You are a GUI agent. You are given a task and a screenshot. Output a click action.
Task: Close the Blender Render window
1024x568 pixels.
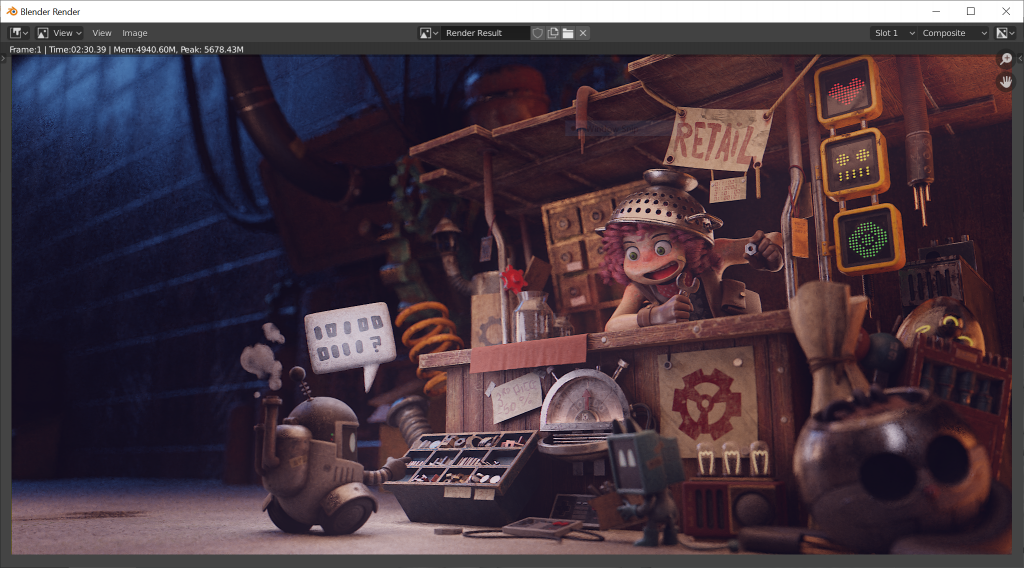point(1006,11)
